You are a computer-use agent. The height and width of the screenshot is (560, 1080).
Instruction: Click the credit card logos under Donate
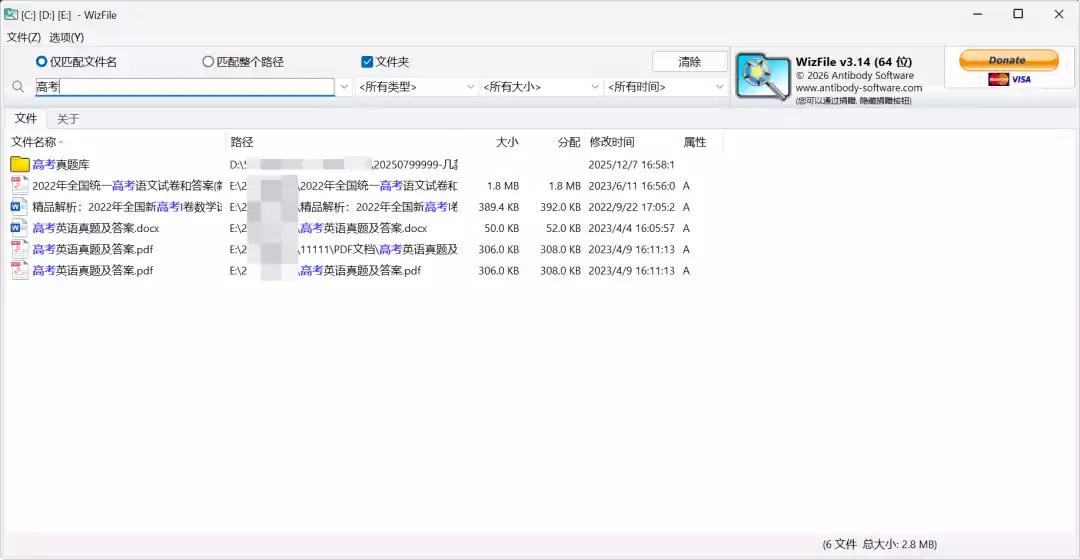1009,79
